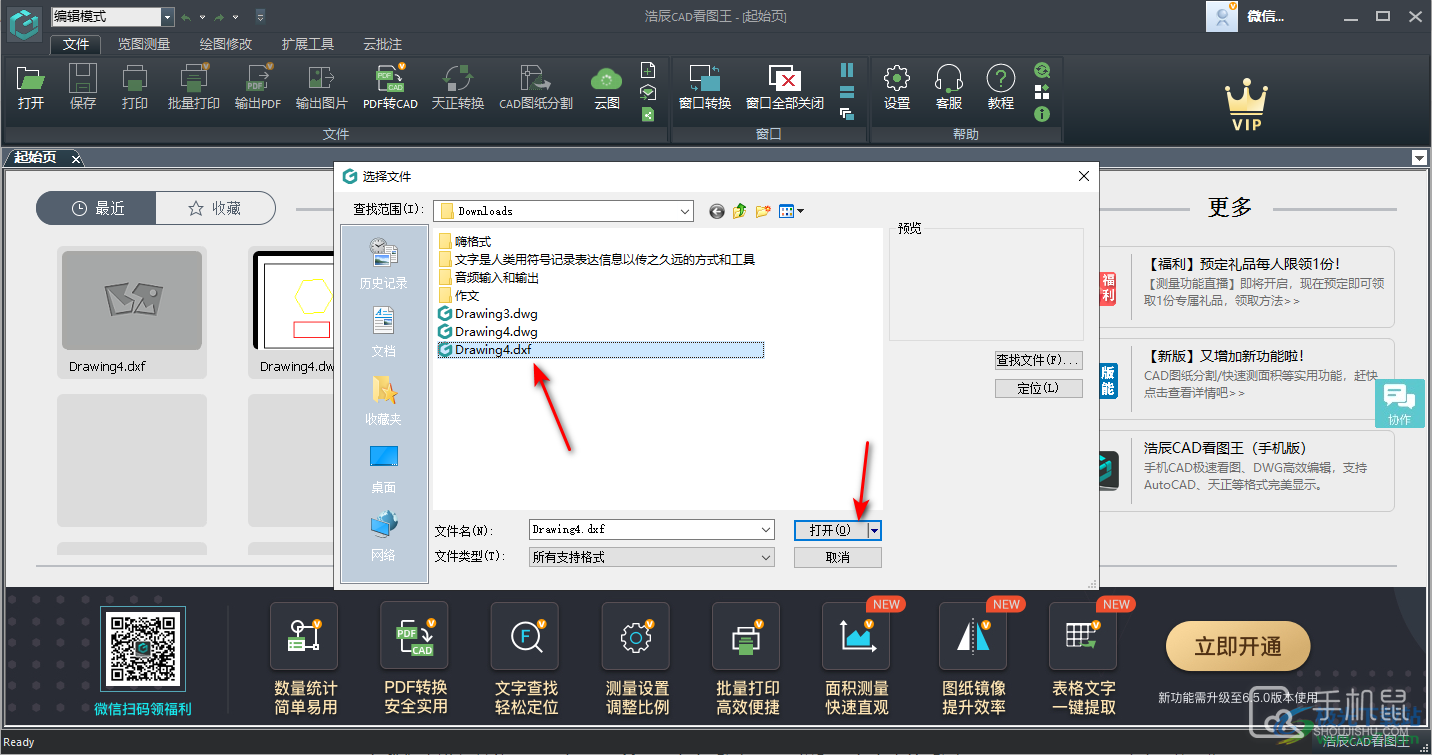Click the 打开(O) button to open the file
The image size is (1432, 755).
(x=832, y=530)
